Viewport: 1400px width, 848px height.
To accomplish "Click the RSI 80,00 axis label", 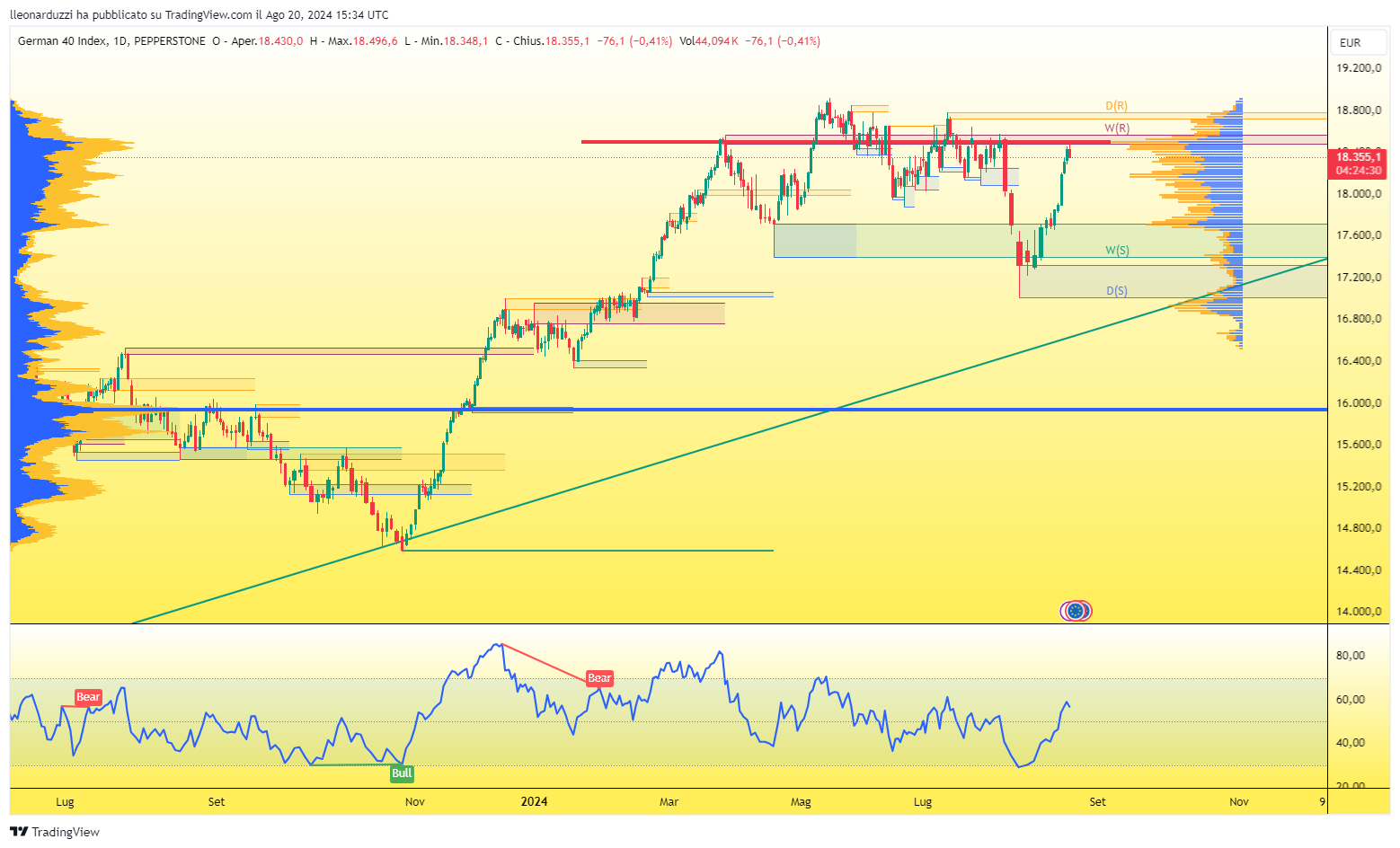I will (x=1351, y=656).
